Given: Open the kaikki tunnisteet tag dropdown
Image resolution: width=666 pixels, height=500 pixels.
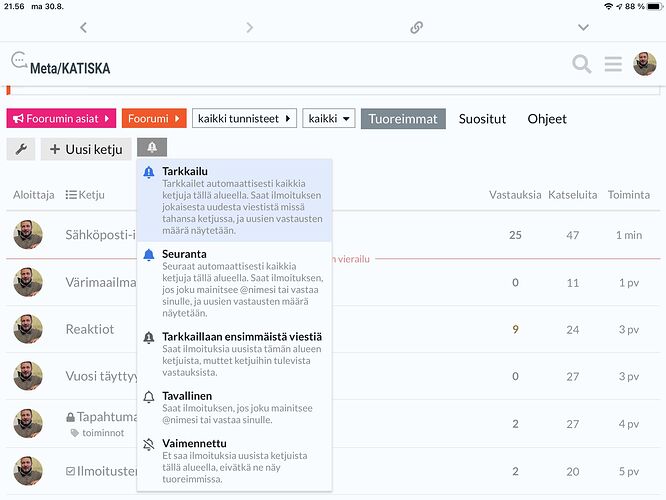Looking at the screenshot, I should pyautogui.click(x=244, y=119).
